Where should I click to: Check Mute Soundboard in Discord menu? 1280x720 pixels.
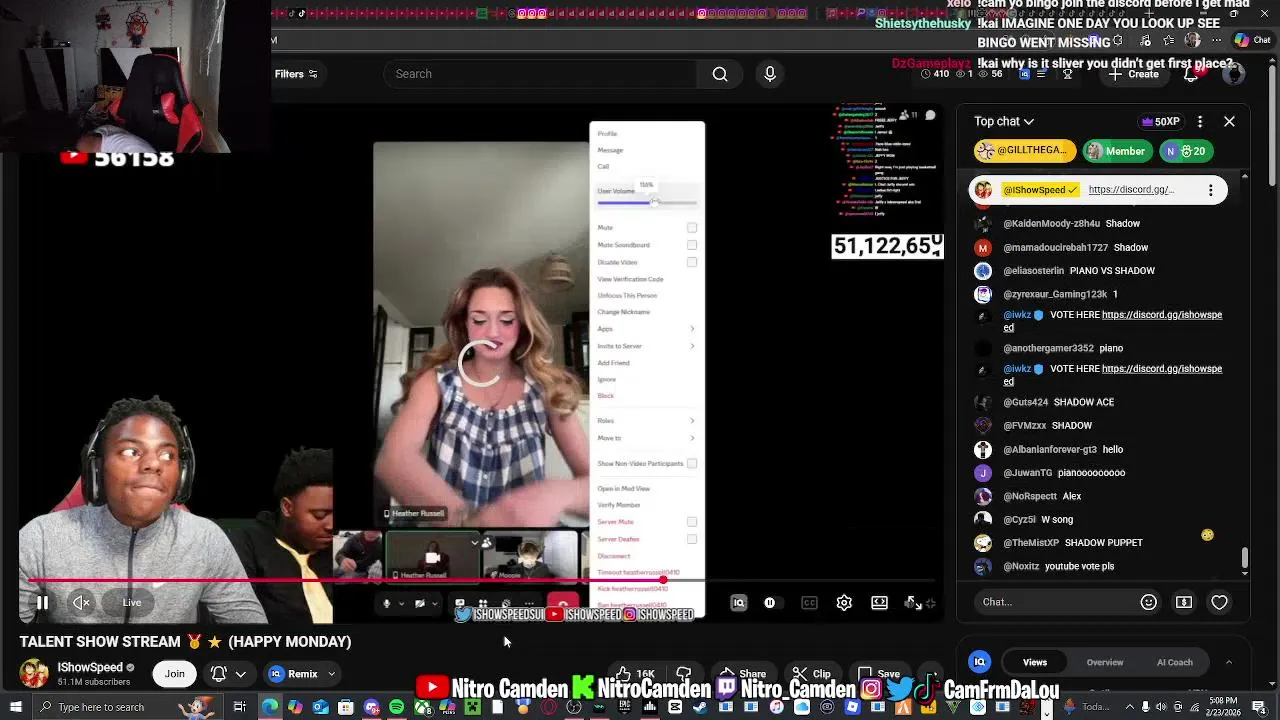(691, 245)
